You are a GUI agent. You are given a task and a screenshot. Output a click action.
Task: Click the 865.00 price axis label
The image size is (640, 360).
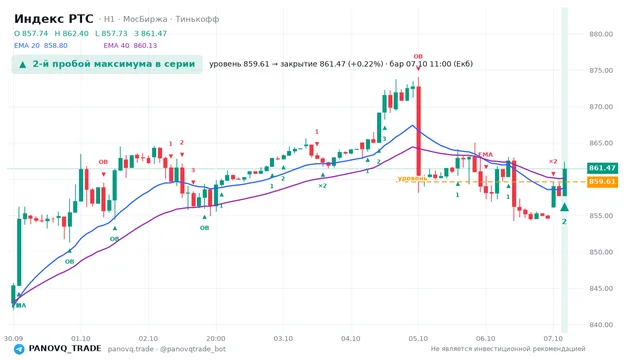(601, 143)
